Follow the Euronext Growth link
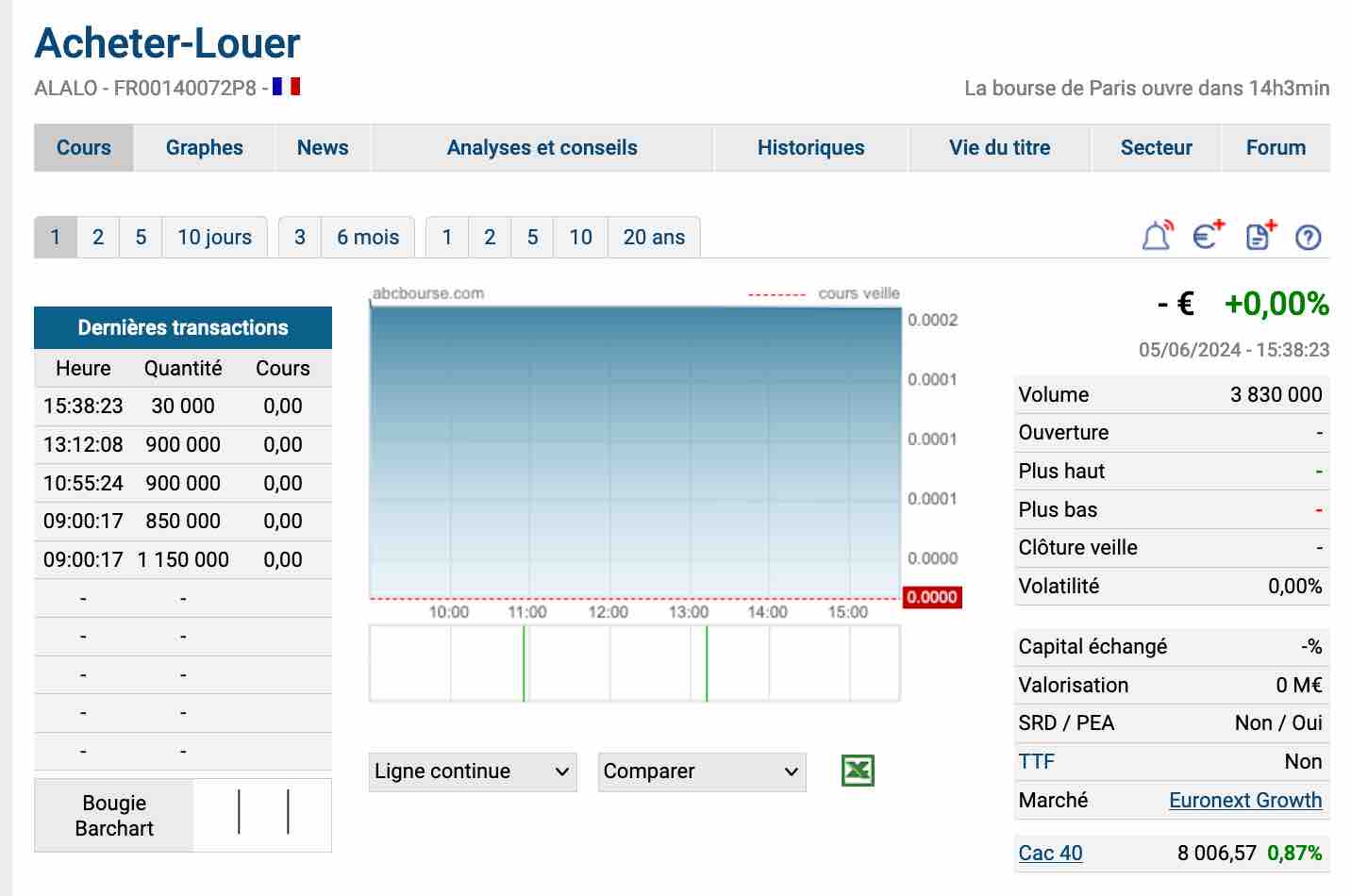The image size is (1351, 896). [1245, 800]
